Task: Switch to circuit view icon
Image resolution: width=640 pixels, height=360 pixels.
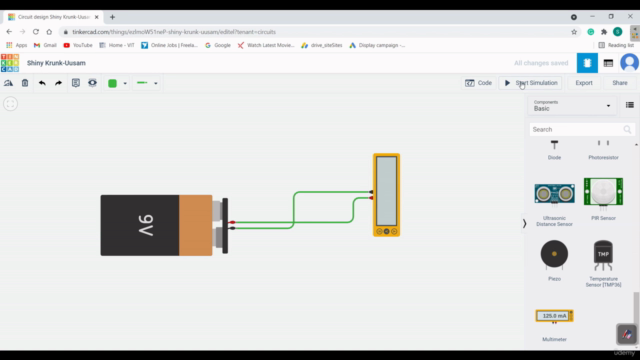Action: click(x=587, y=63)
